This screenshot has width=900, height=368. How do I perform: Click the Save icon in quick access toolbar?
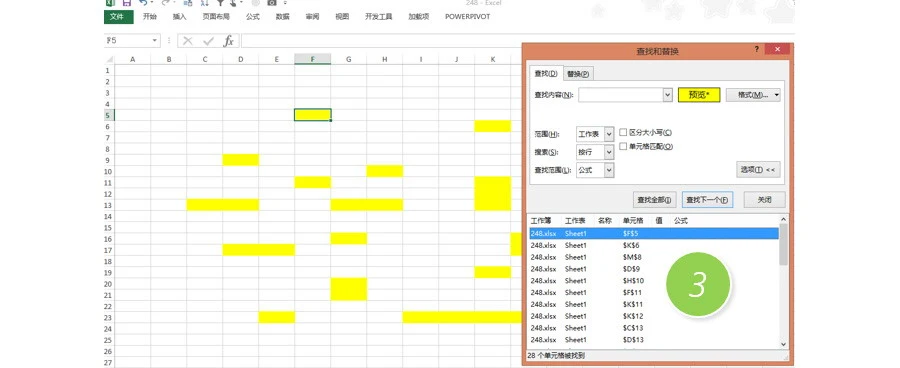127,2
